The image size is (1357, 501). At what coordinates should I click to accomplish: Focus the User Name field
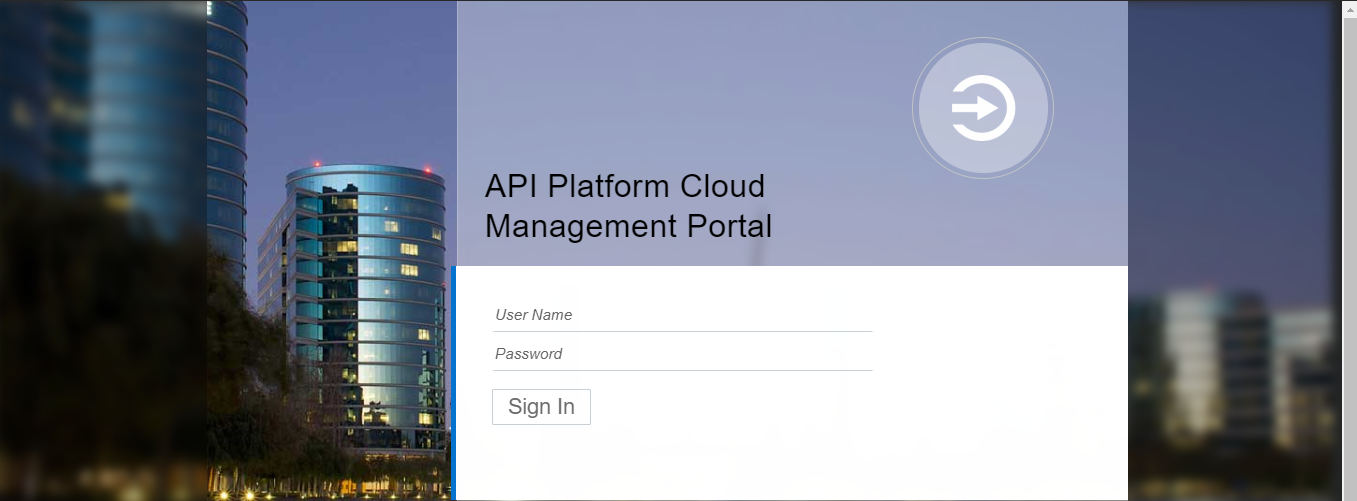pos(682,315)
